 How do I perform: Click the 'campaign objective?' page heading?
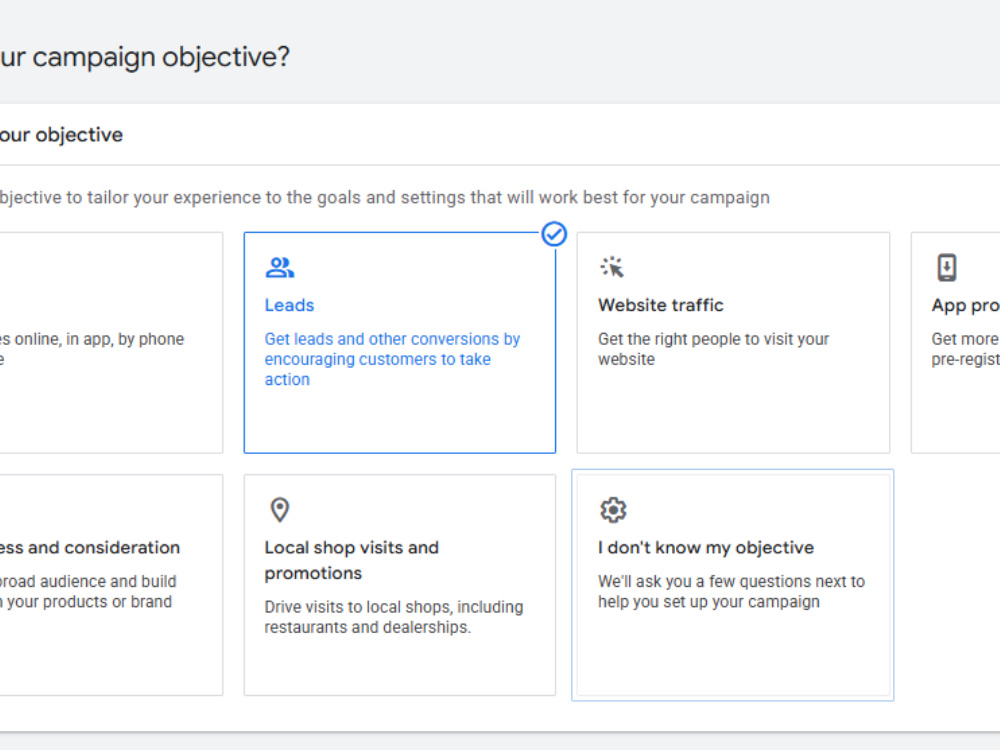tap(145, 57)
